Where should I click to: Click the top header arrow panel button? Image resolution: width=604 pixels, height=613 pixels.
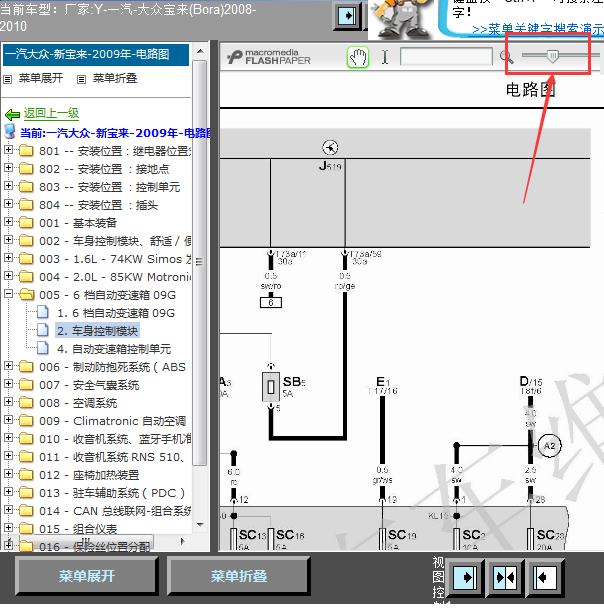[x=348, y=16]
